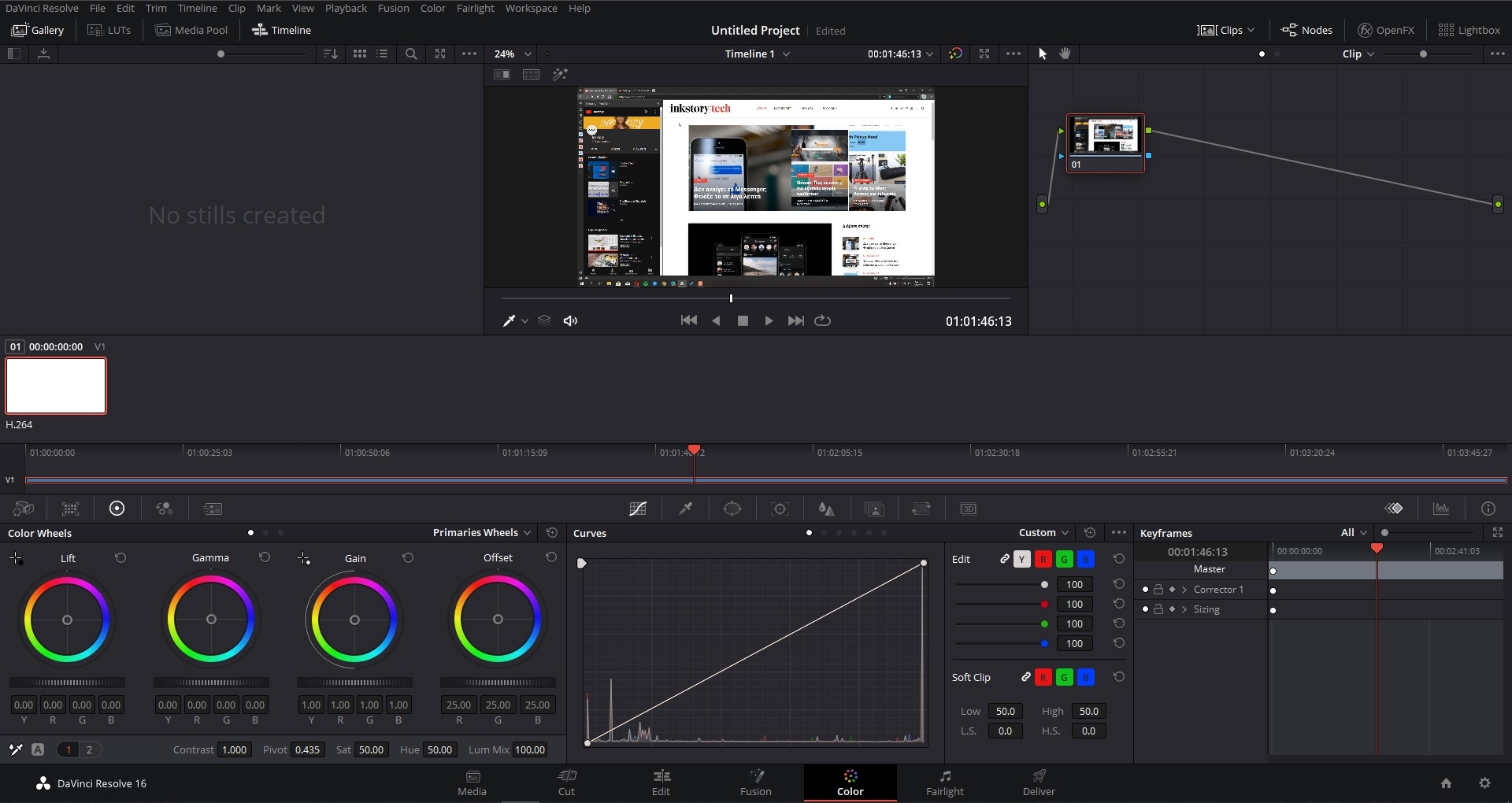
Task: Open the Fairlight menu
Action: coord(475,8)
